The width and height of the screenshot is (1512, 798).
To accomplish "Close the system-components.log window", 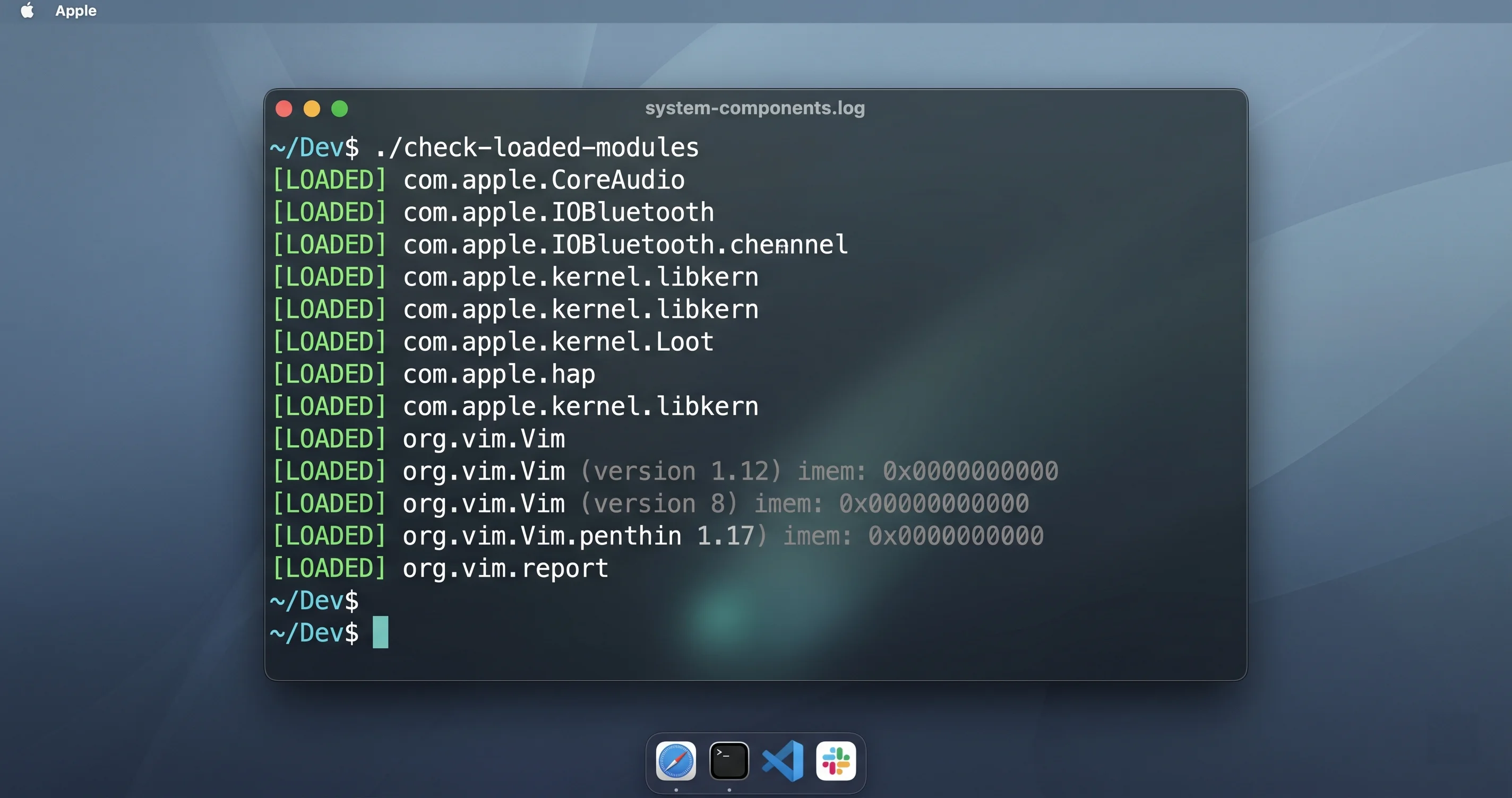I will coord(284,109).
